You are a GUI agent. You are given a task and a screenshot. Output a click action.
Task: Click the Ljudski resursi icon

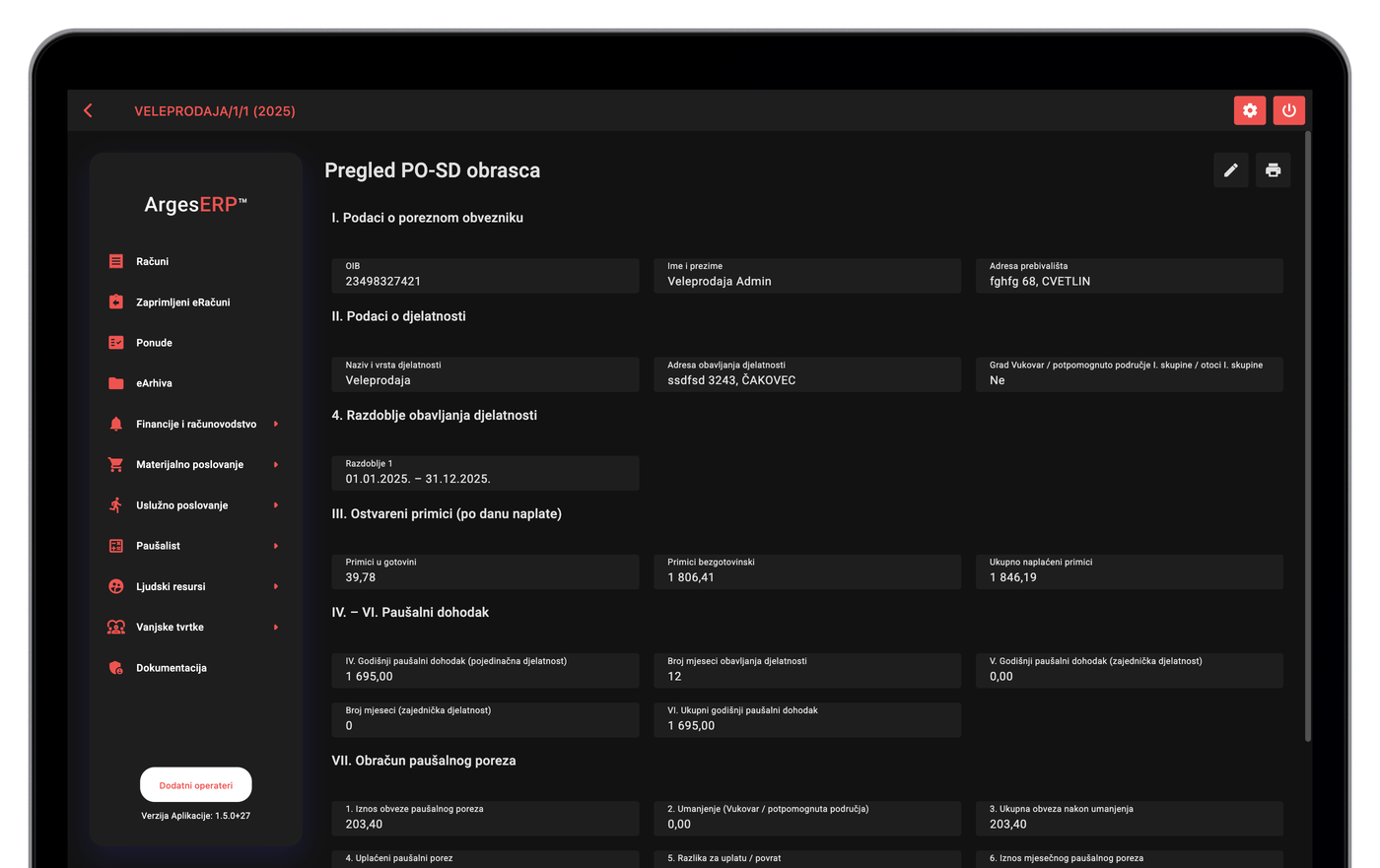point(116,586)
